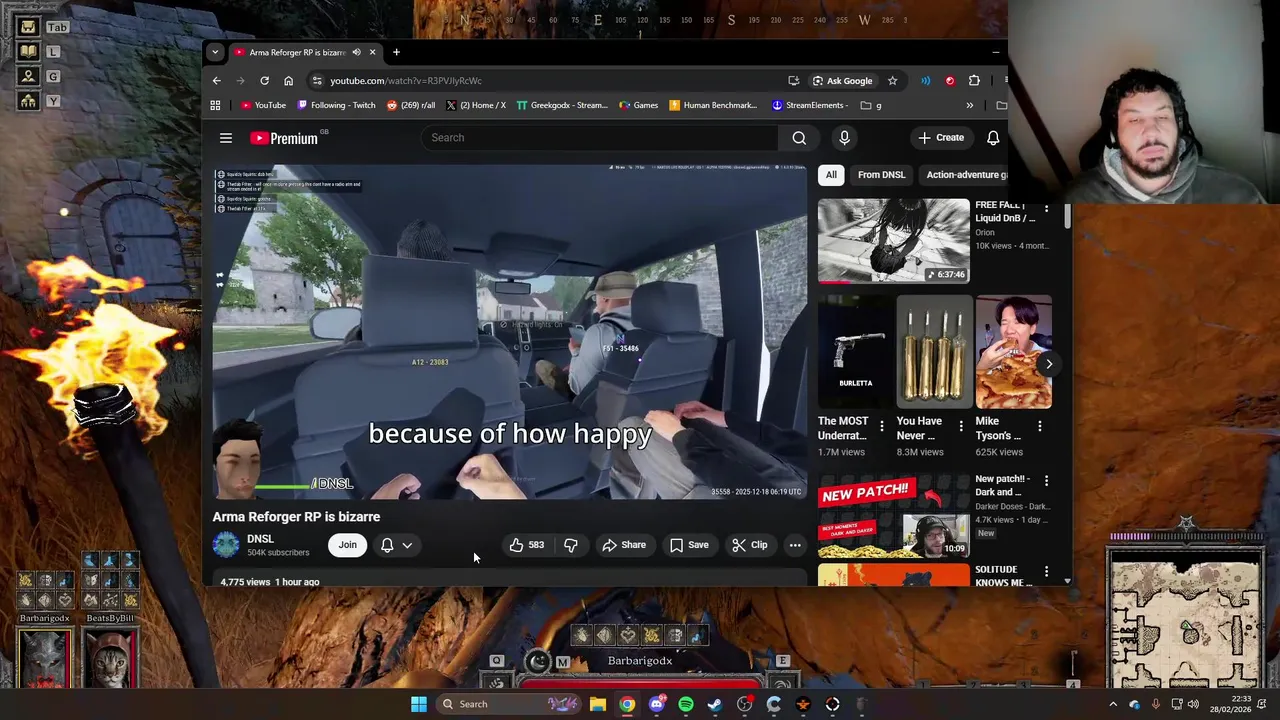The width and height of the screenshot is (1280, 720).
Task: Show next Shorts with right arrow
Action: (1048, 364)
